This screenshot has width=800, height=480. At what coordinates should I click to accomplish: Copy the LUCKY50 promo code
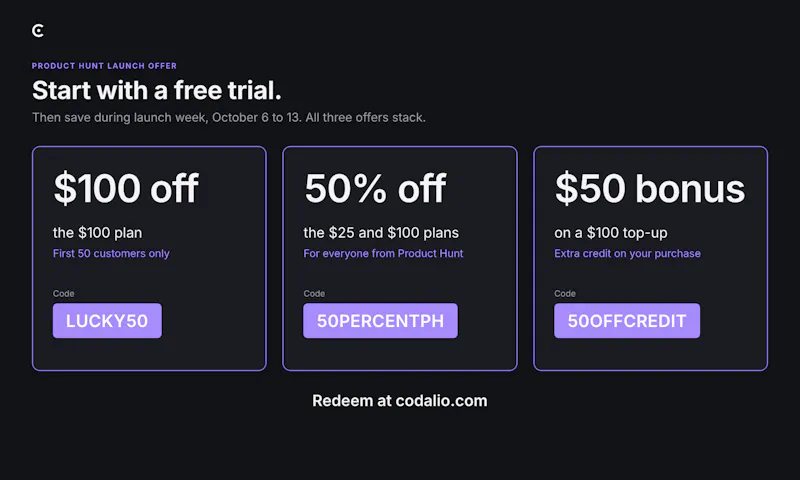[107, 320]
